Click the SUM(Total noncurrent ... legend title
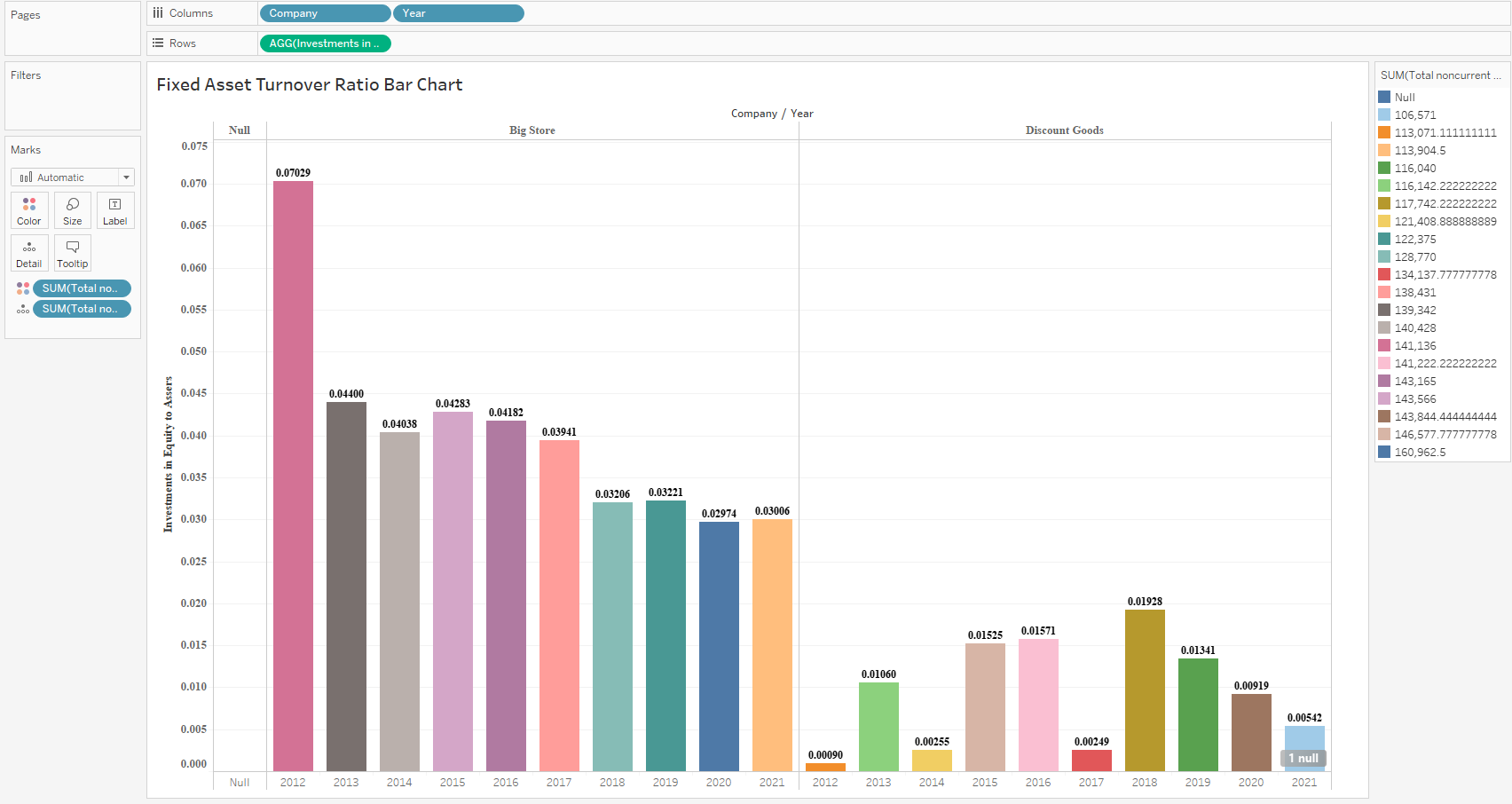Viewport: 1512px width, 804px height. coord(1440,75)
